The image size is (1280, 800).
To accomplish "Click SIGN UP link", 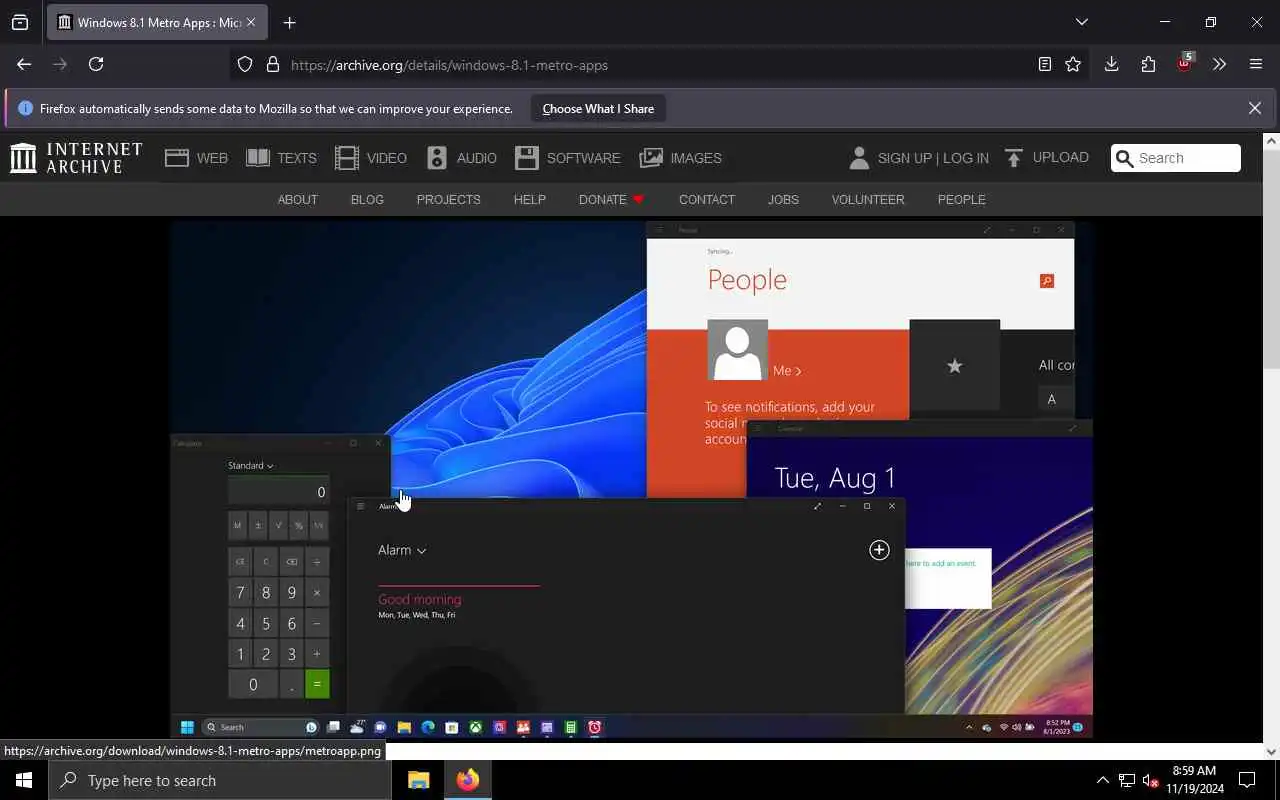I will pyautogui.click(x=904, y=158).
